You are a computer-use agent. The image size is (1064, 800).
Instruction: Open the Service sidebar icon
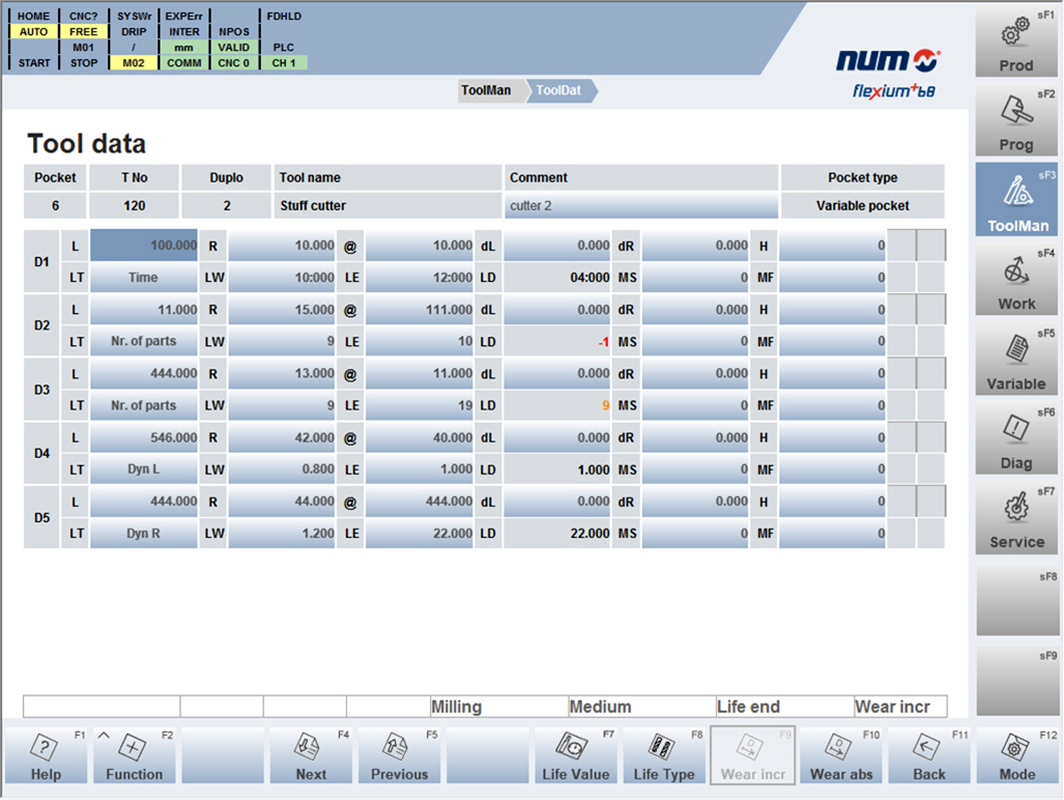coord(1016,515)
